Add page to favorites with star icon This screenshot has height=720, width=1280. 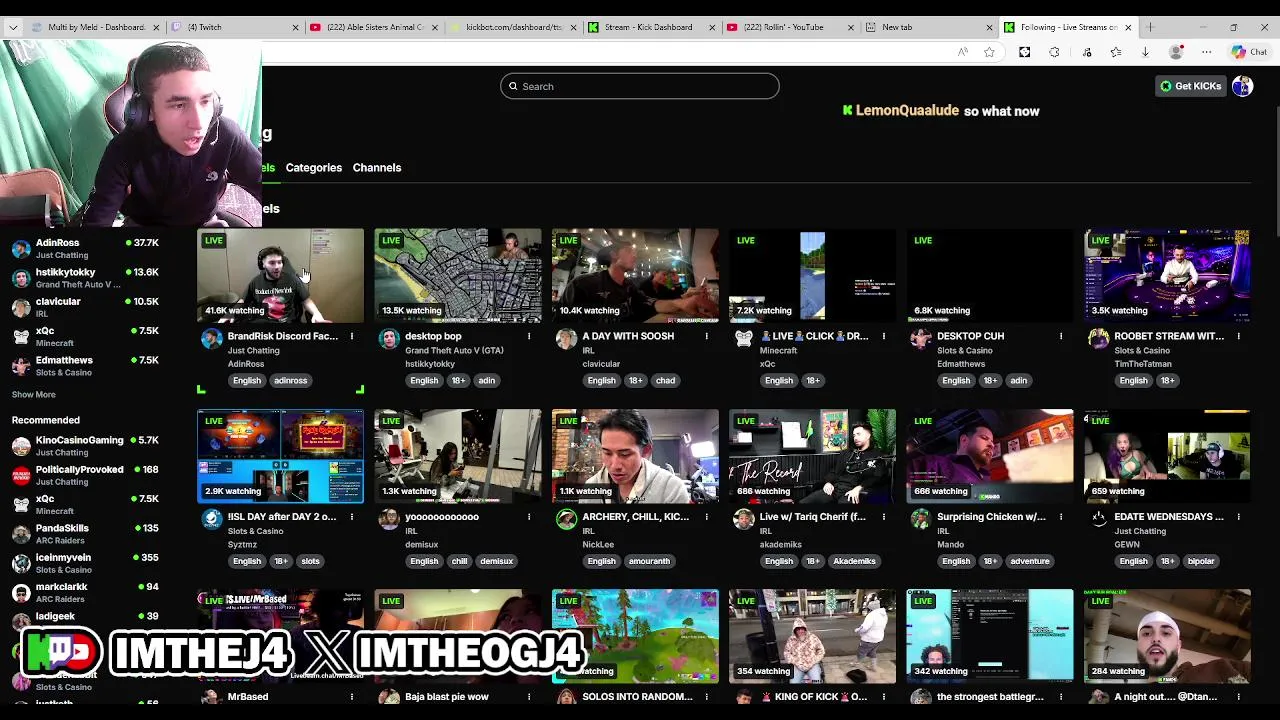tap(989, 52)
